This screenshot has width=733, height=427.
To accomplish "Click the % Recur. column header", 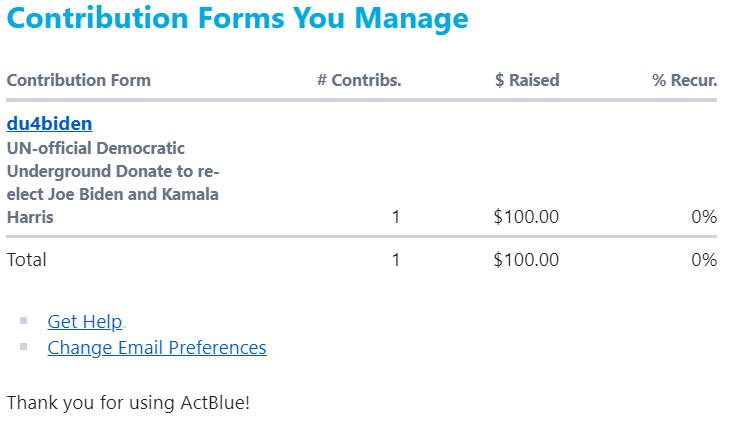I will pos(685,80).
